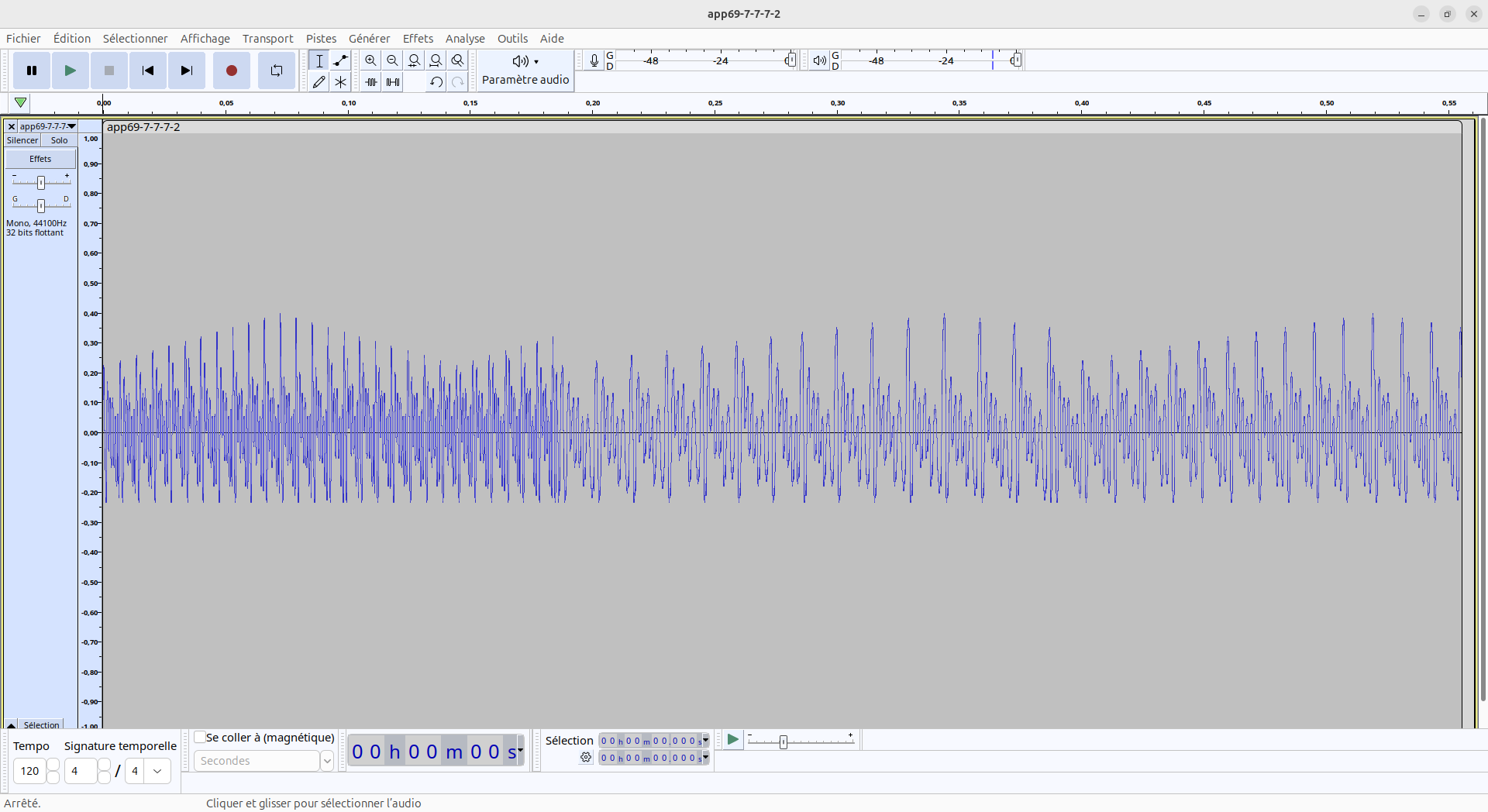
Task: Enable loop playback button
Action: tap(276, 71)
